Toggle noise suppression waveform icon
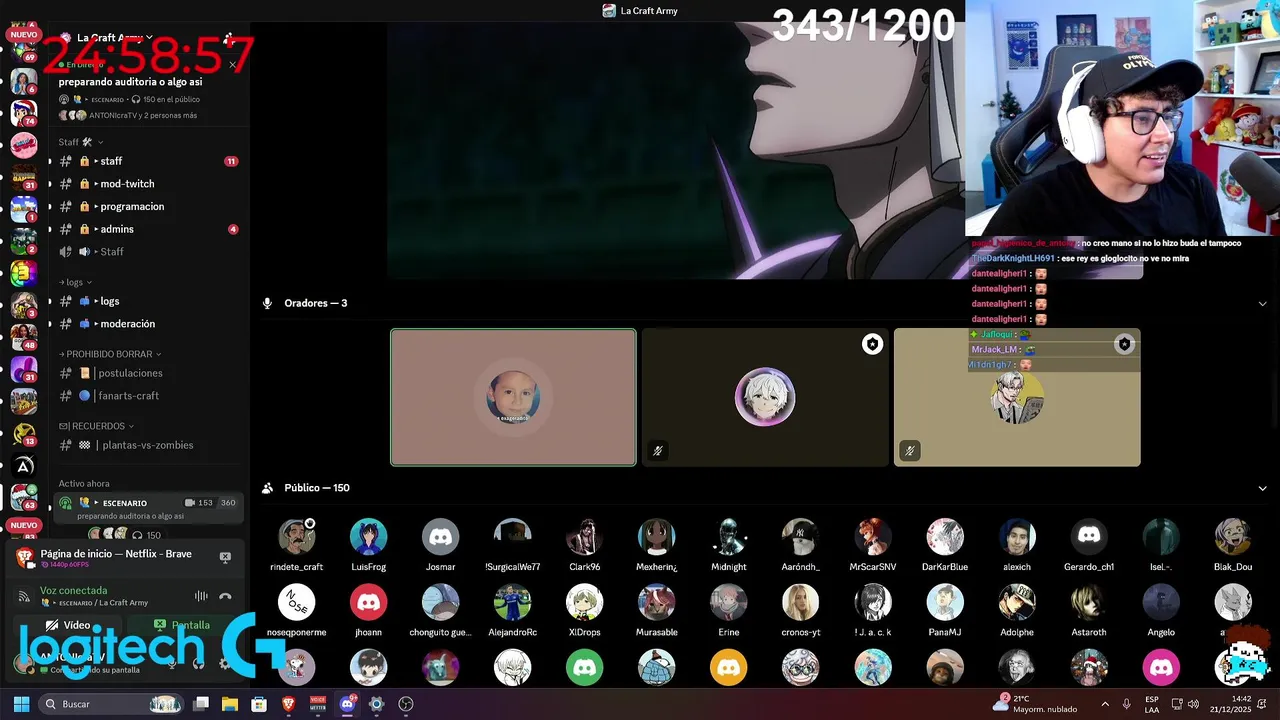Image resolution: width=1280 pixels, height=720 pixels. tap(201, 596)
